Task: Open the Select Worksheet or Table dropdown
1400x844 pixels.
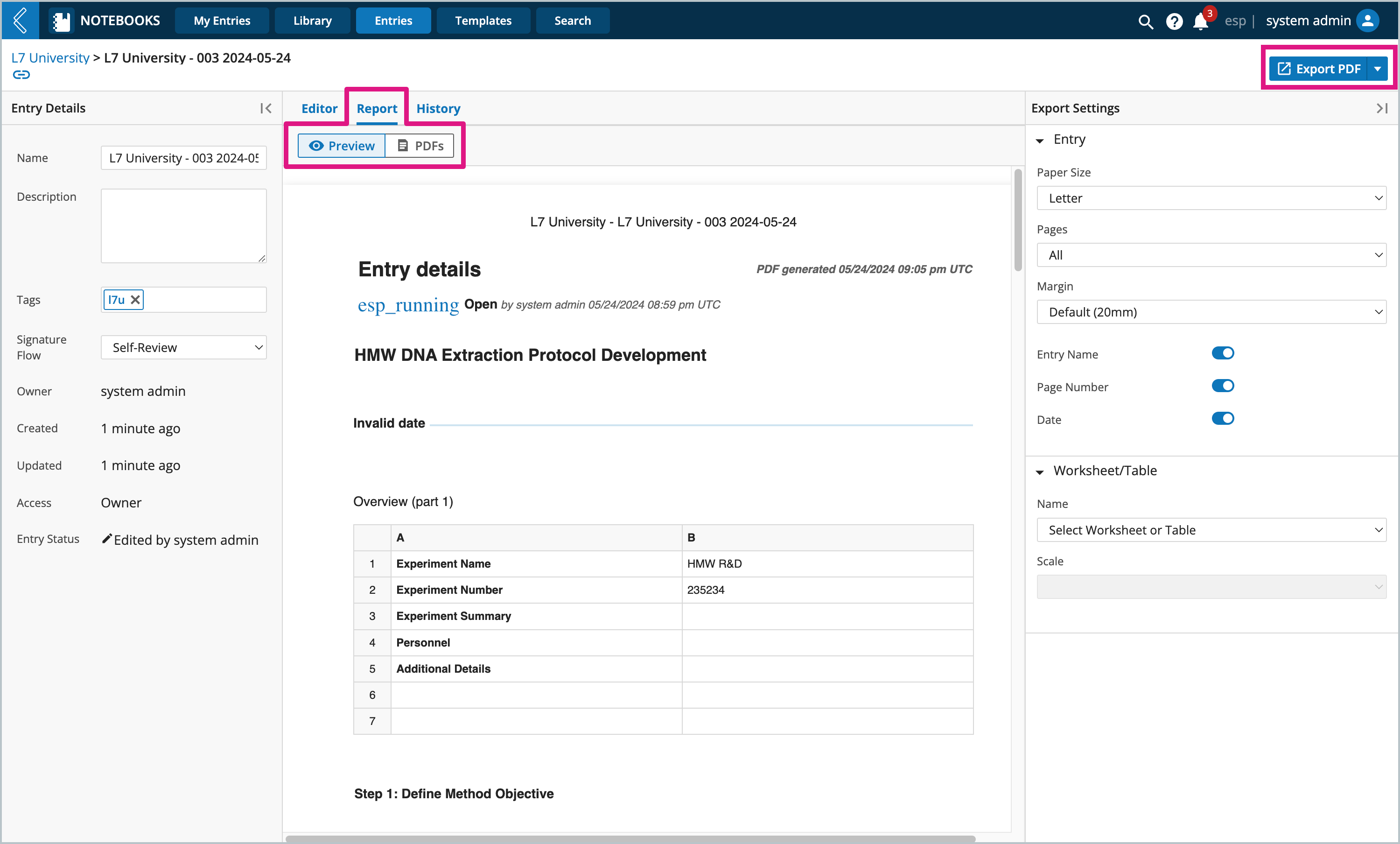Action: coord(1212,530)
